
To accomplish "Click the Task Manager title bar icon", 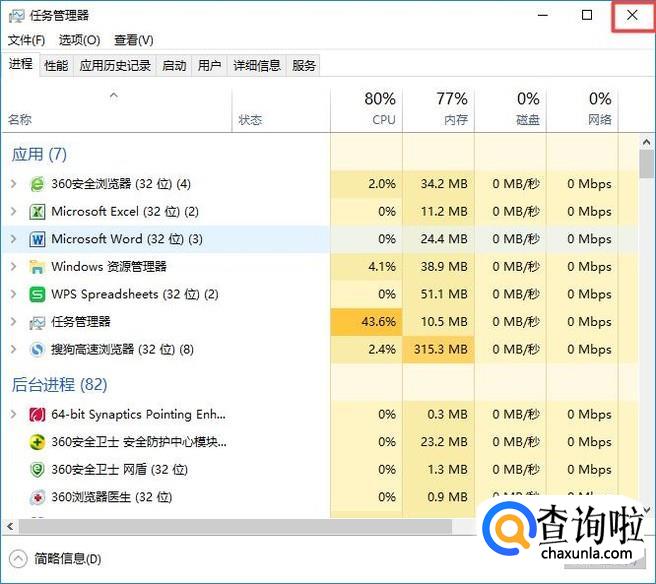I will coord(16,16).
